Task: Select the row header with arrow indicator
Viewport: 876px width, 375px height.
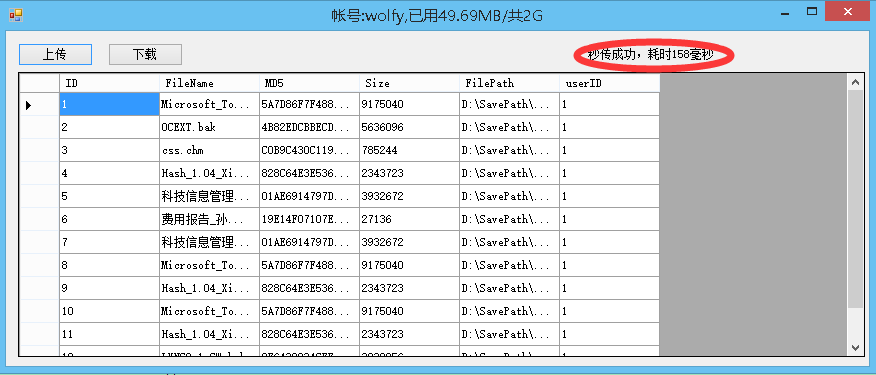Action: coord(39,104)
